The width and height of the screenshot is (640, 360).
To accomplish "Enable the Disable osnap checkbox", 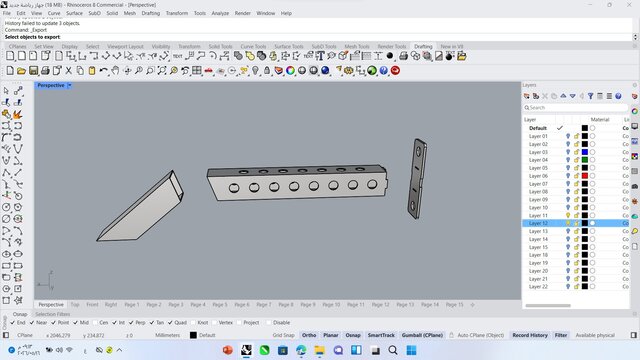I will [269, 322].
